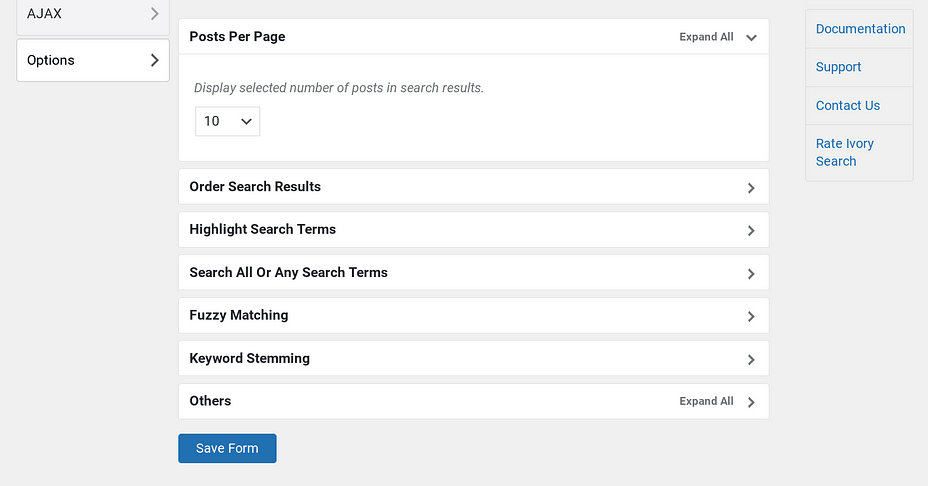This screenshot has height=486, width=928.
Task: Follow the Contact Us link
Action: [x=848, y=105]
